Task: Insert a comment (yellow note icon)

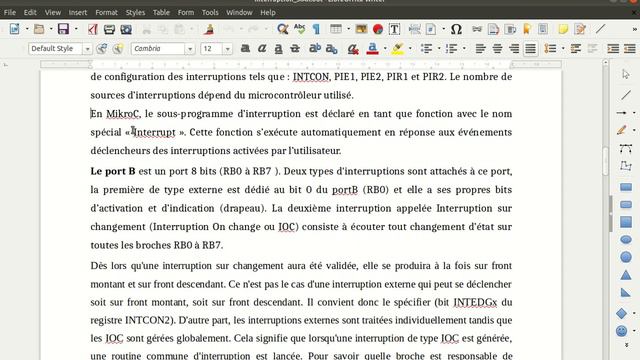Action: coord(563,29)
